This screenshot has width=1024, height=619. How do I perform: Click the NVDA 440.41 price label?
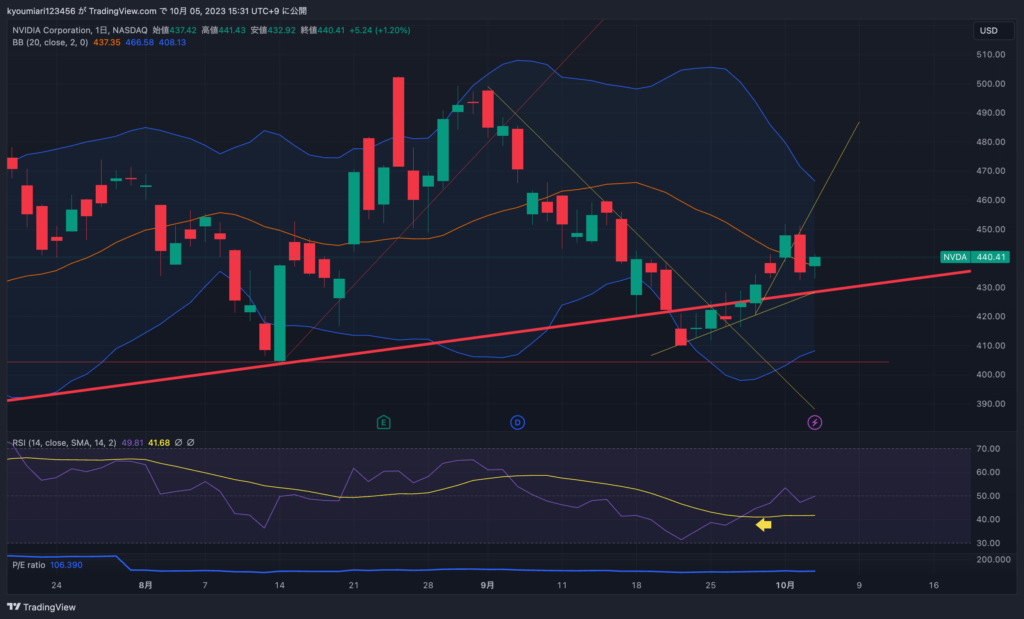click(975, 257)
